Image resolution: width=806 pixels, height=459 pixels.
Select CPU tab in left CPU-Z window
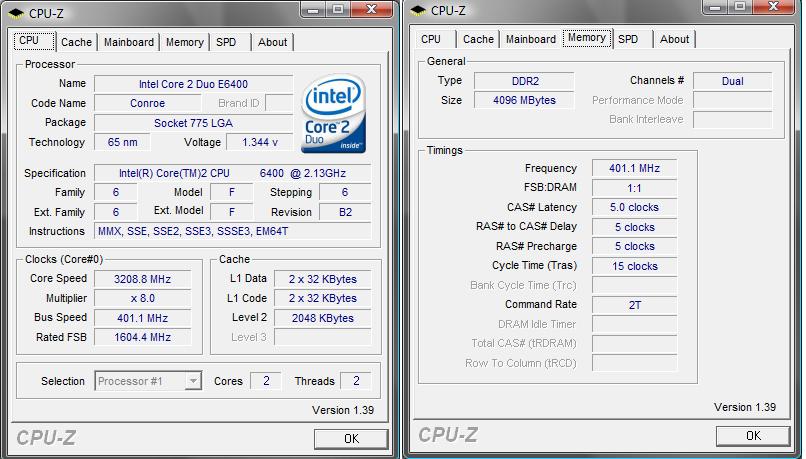pos(34,41)
